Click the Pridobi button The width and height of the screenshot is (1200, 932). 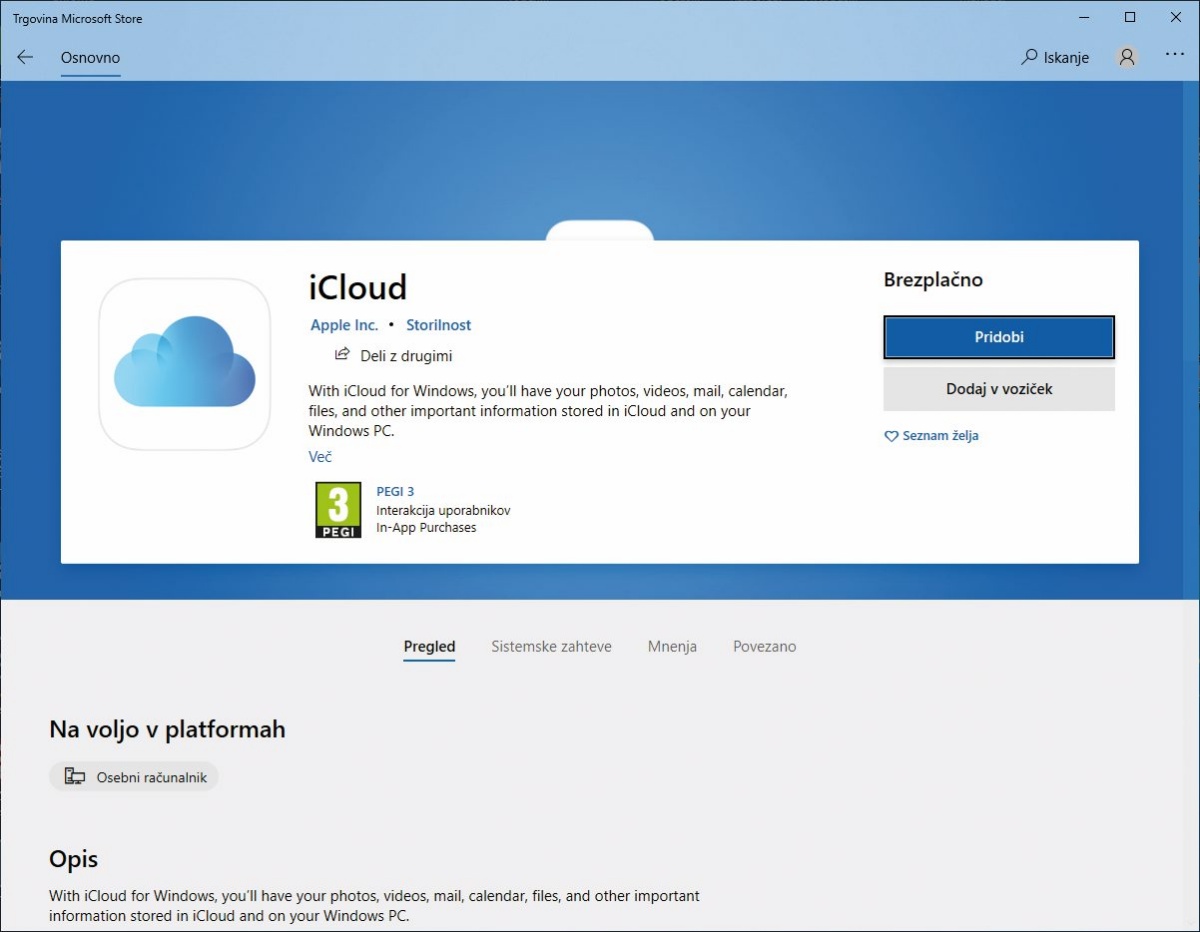tap(999, 337)
